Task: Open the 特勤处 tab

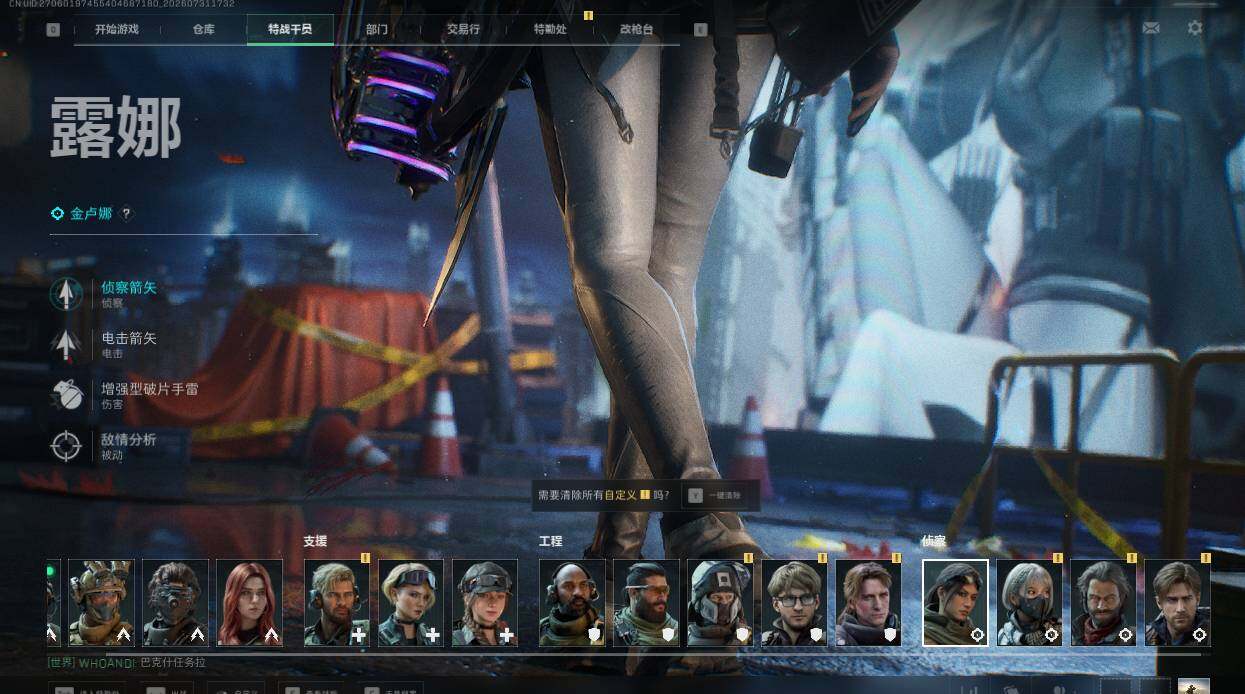Action: pos(550,29)
